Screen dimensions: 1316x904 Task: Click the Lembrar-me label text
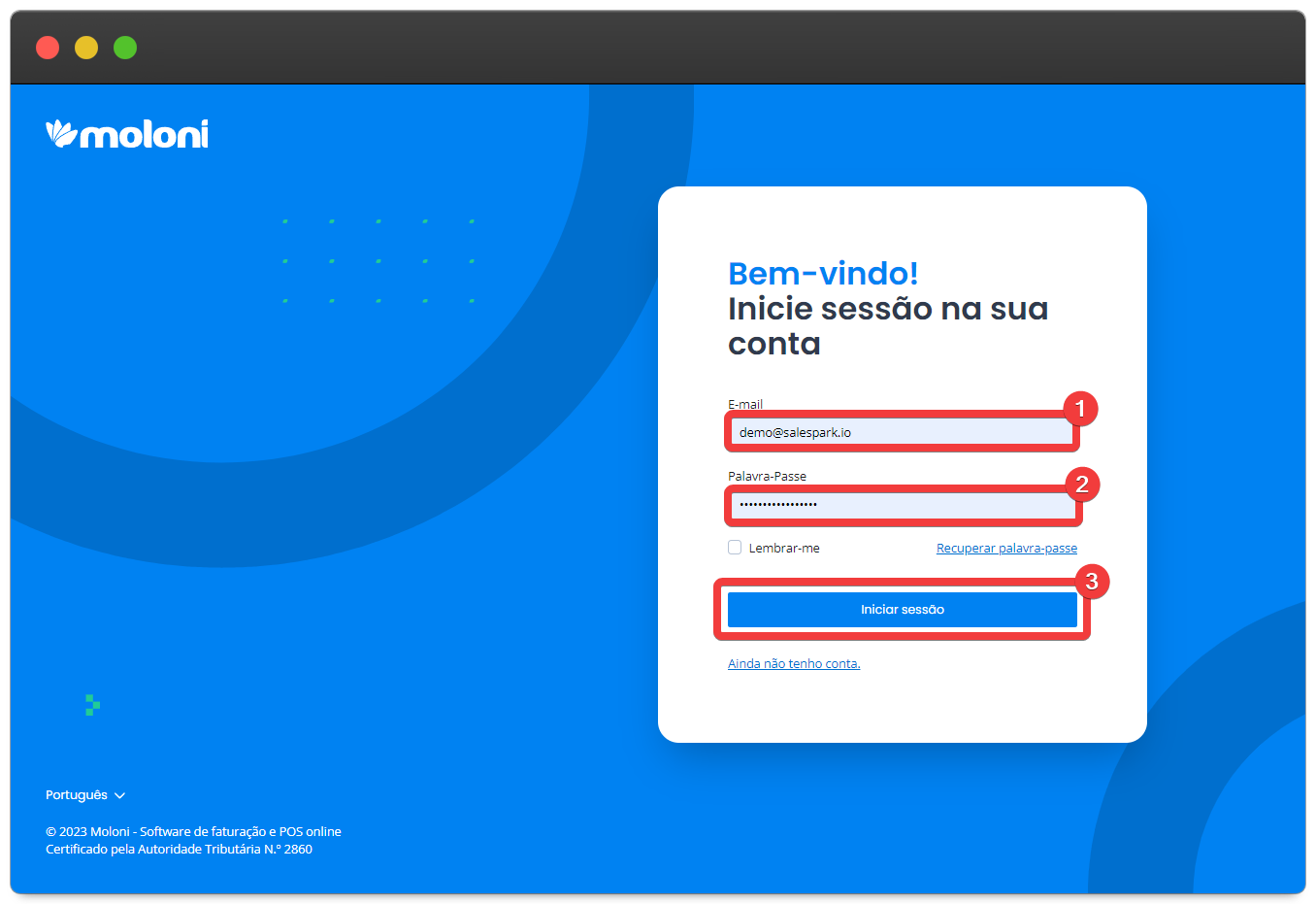tap(784, 549)
